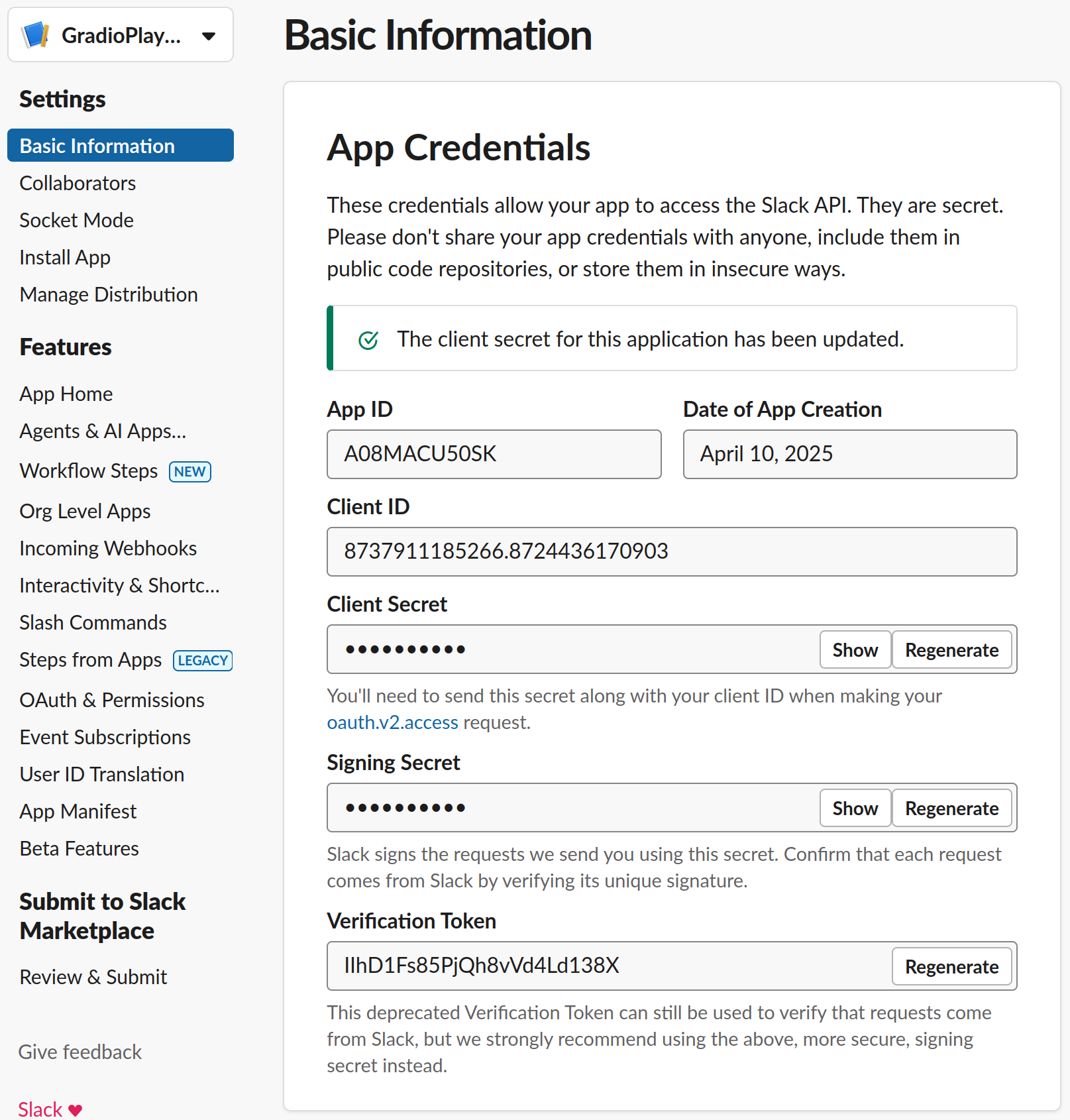This screenshot has width=1070, height=1120.
Task: Open Steps from Apps page
Action: click(x=91, y=659)
